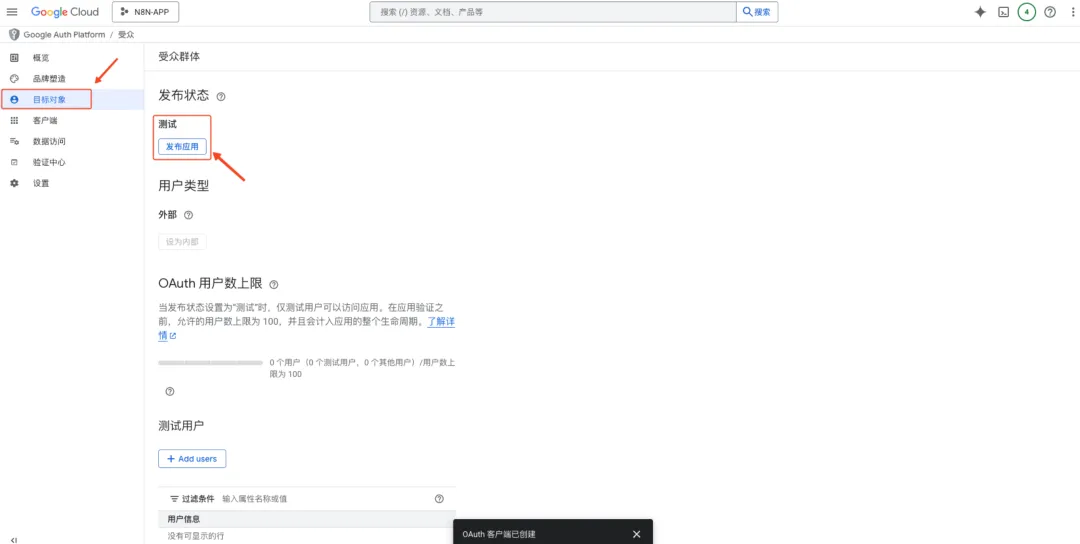Click the disabled 设为内部 button
The image size is (1080, 544).
pos(183,242)
